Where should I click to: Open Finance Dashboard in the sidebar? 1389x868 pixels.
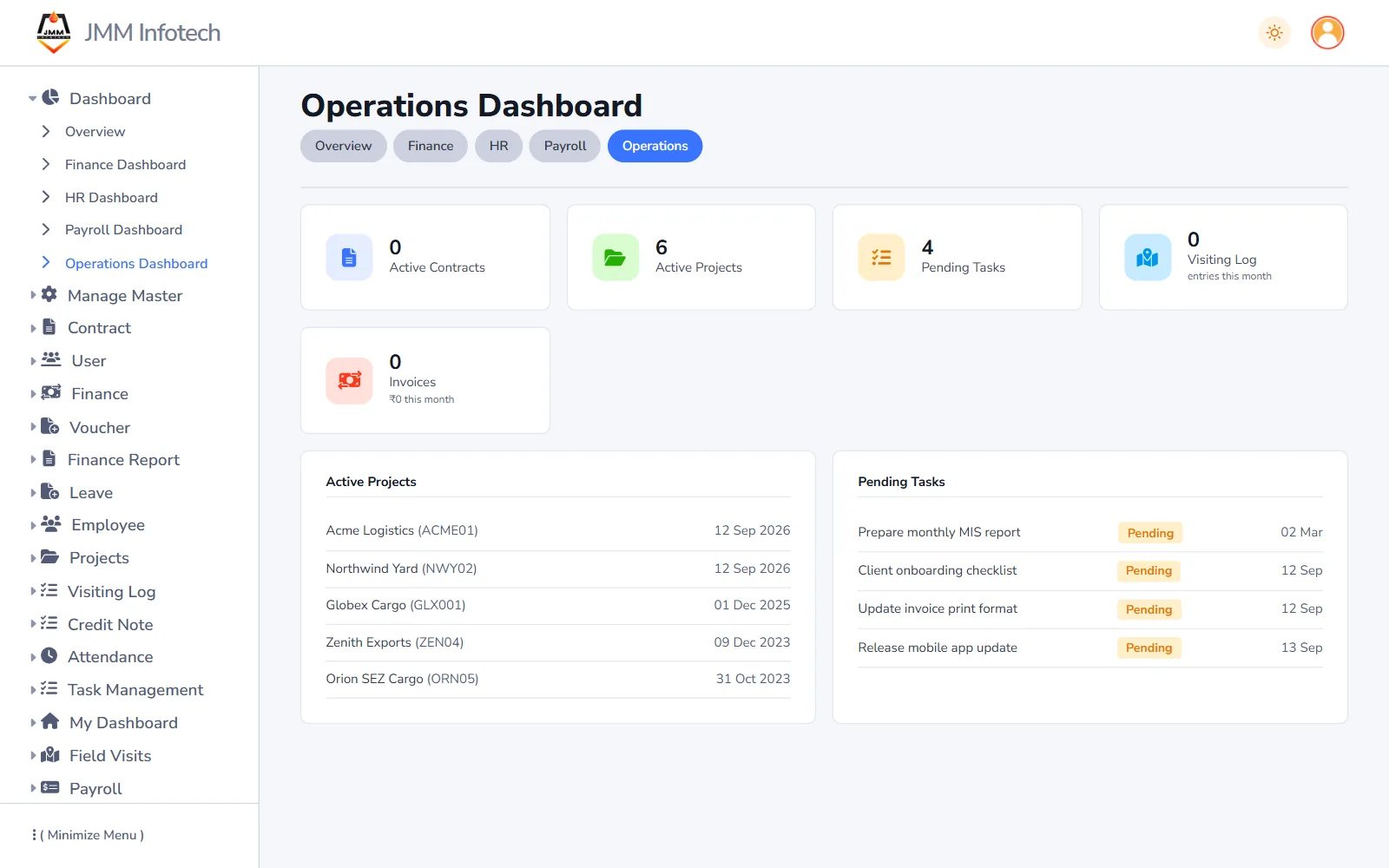click(x=125, y=164)
